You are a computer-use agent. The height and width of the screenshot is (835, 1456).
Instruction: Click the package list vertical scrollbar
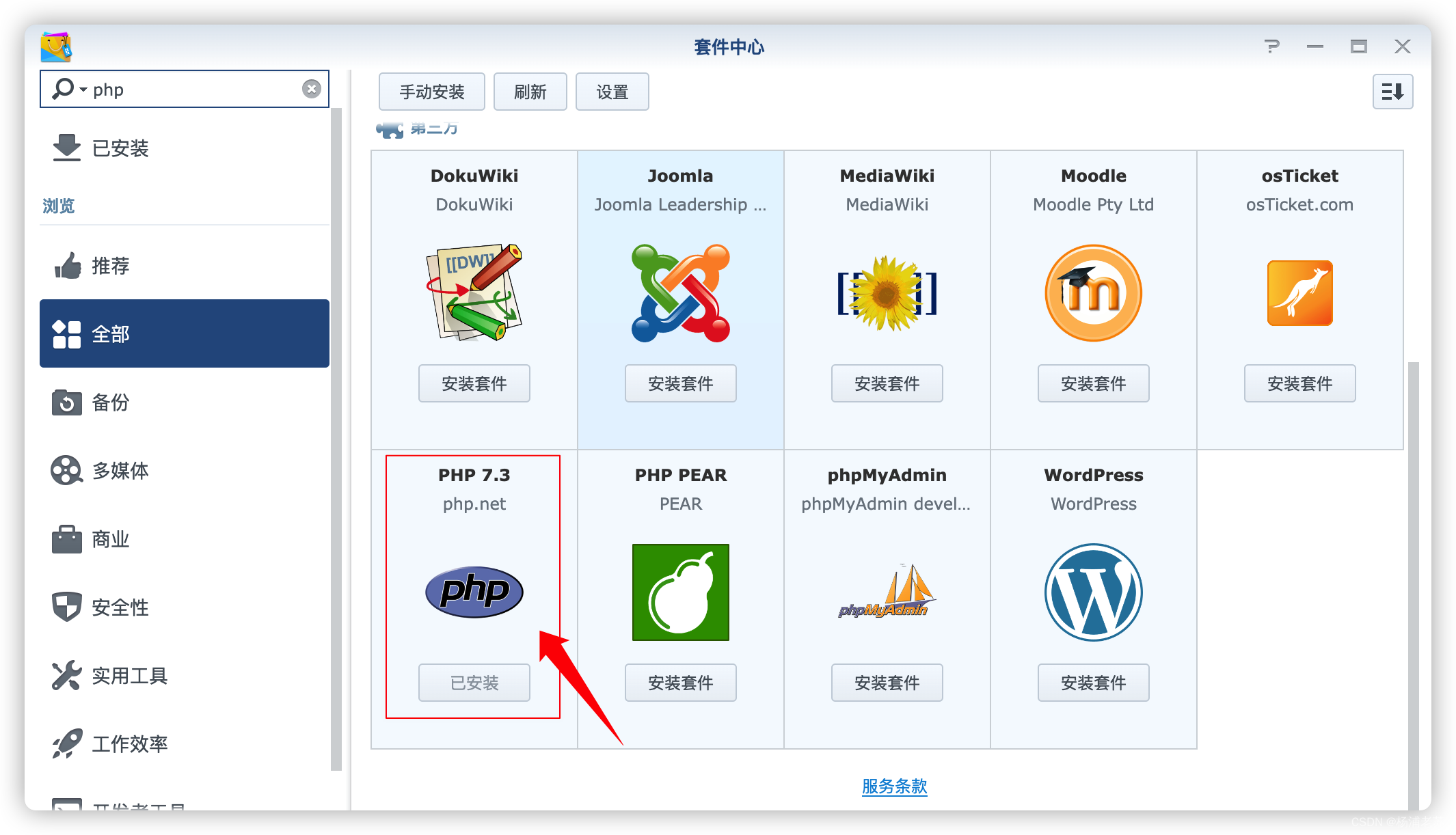(1414, 586)
